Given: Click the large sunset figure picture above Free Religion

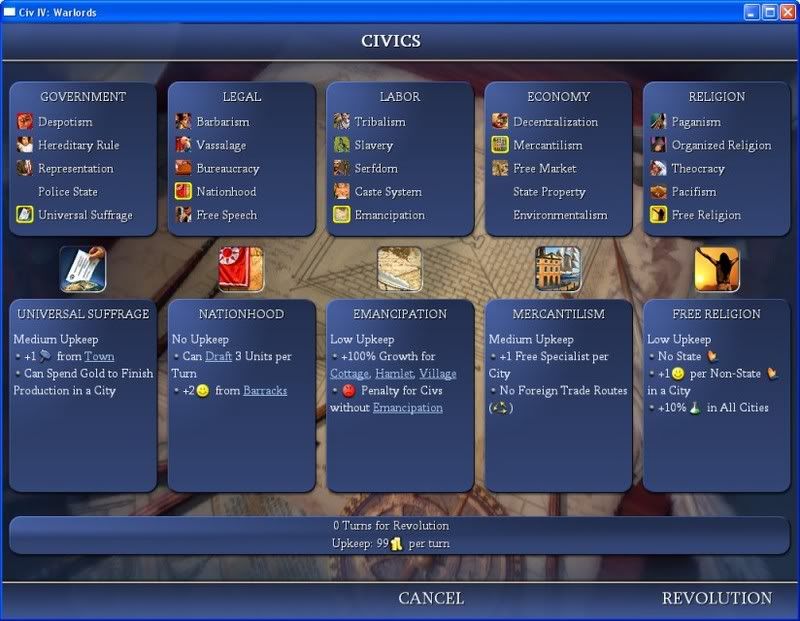Looking at the screenshot, I should click(x=717, y=269).
